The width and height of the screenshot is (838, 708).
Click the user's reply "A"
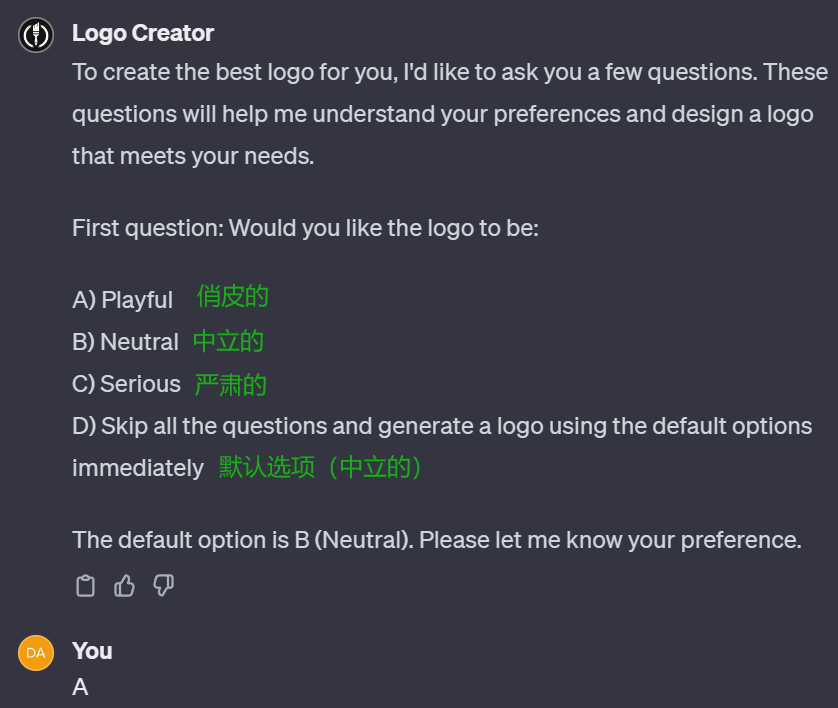(81, 687)
